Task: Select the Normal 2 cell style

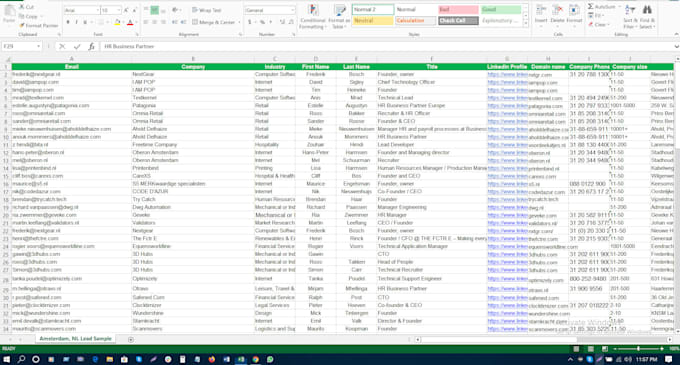Action: click(x=373, y=10)
